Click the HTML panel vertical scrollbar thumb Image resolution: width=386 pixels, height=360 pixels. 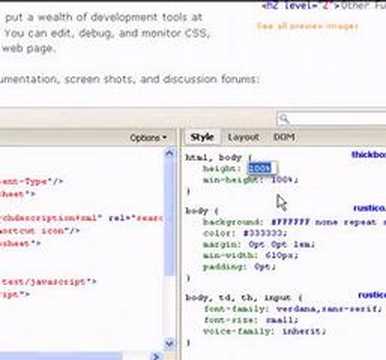pos(170,217)
